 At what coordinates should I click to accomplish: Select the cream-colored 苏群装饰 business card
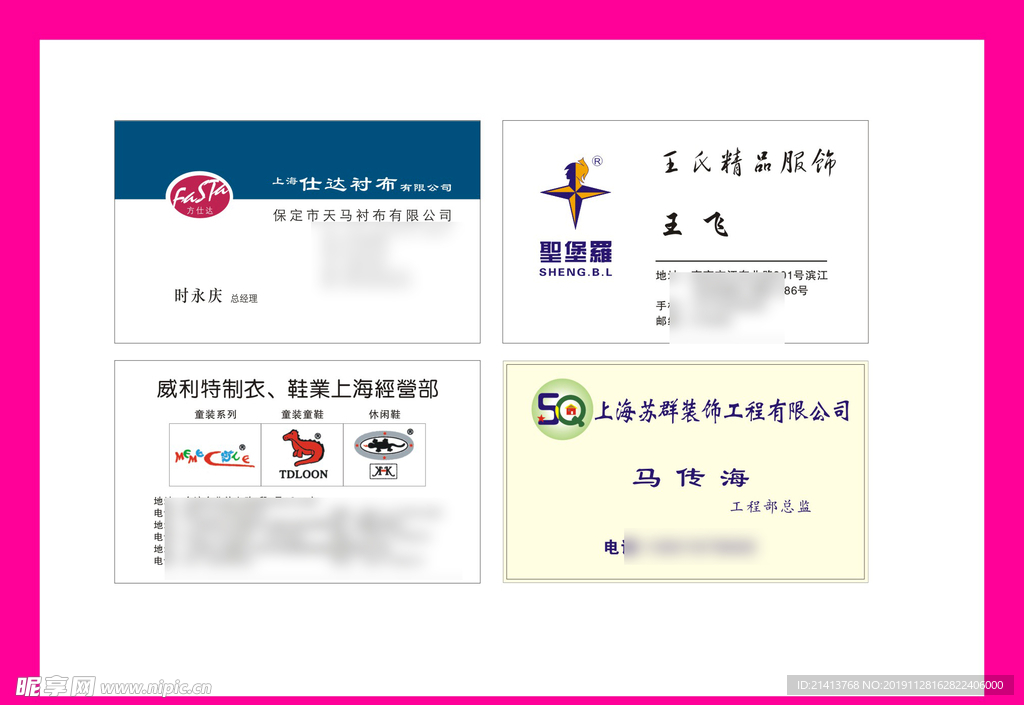[685, 471]
